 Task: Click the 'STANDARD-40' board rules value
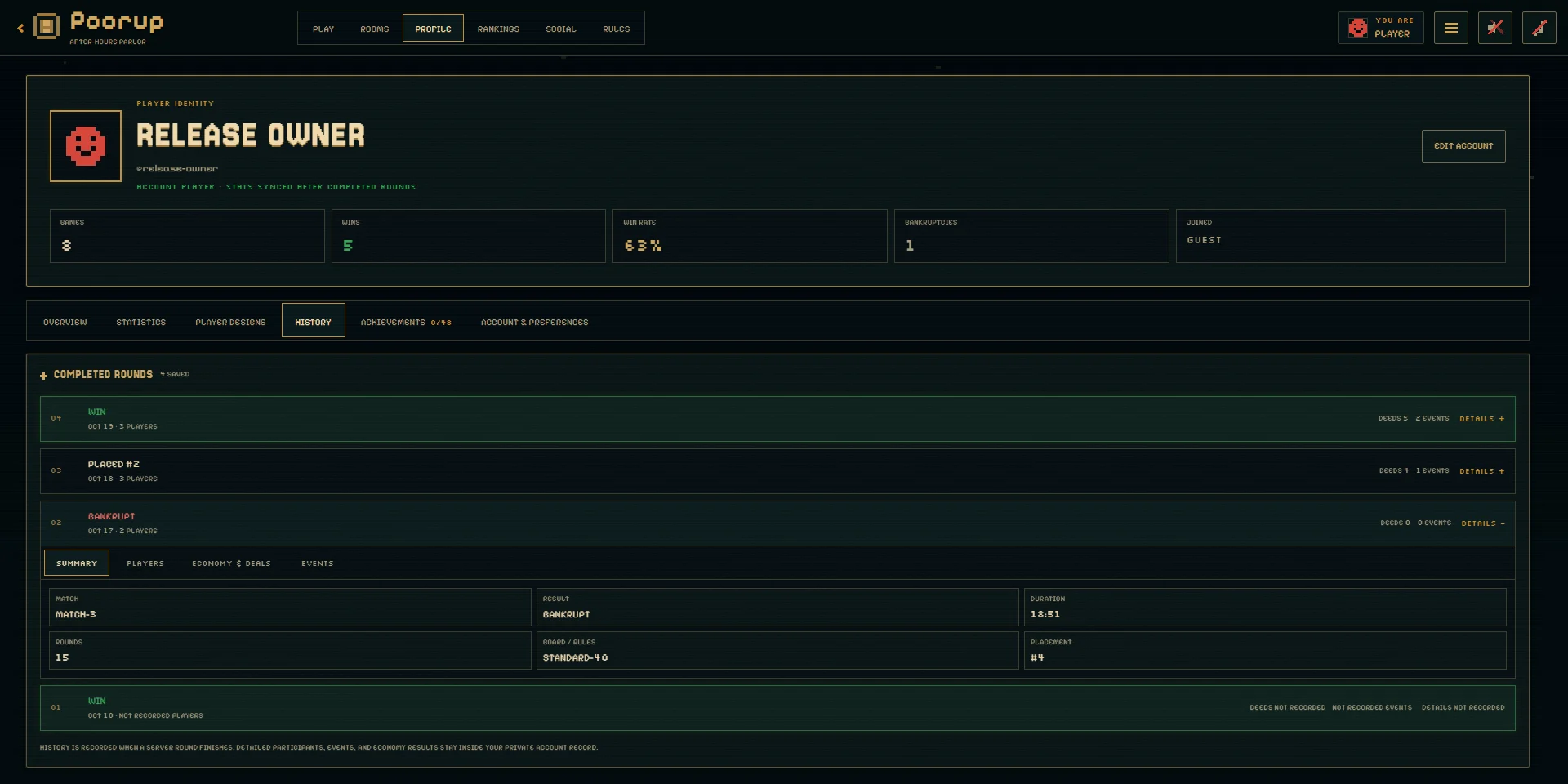575,657
